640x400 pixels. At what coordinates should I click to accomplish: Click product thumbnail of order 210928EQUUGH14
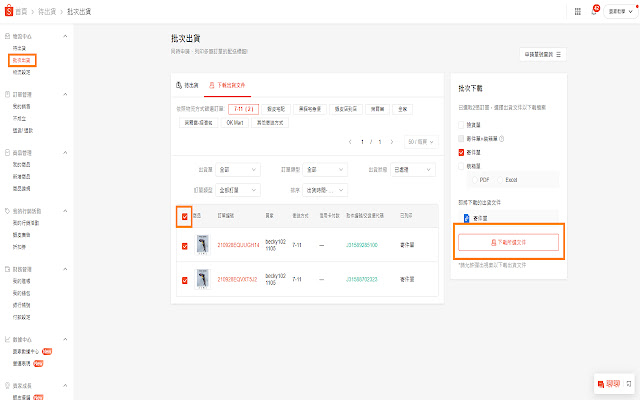[x=202, y=245]
